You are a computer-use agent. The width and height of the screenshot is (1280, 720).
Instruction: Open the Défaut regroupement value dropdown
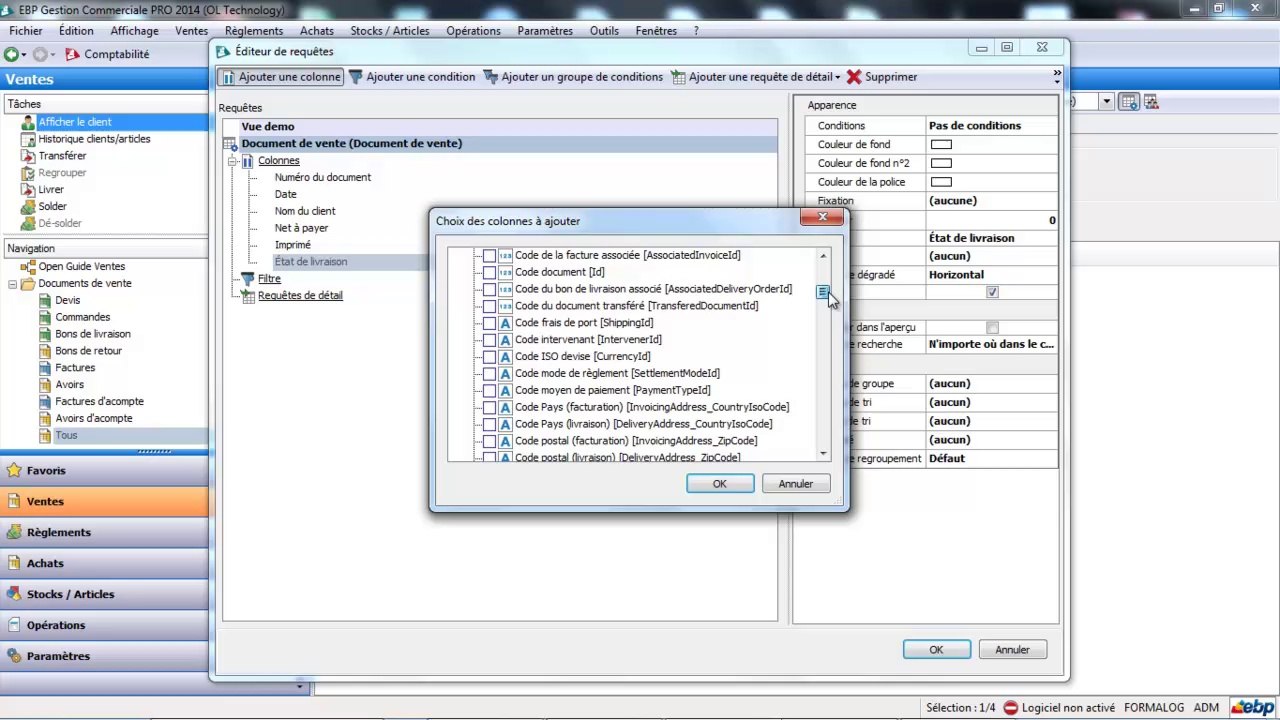[991, 459]
